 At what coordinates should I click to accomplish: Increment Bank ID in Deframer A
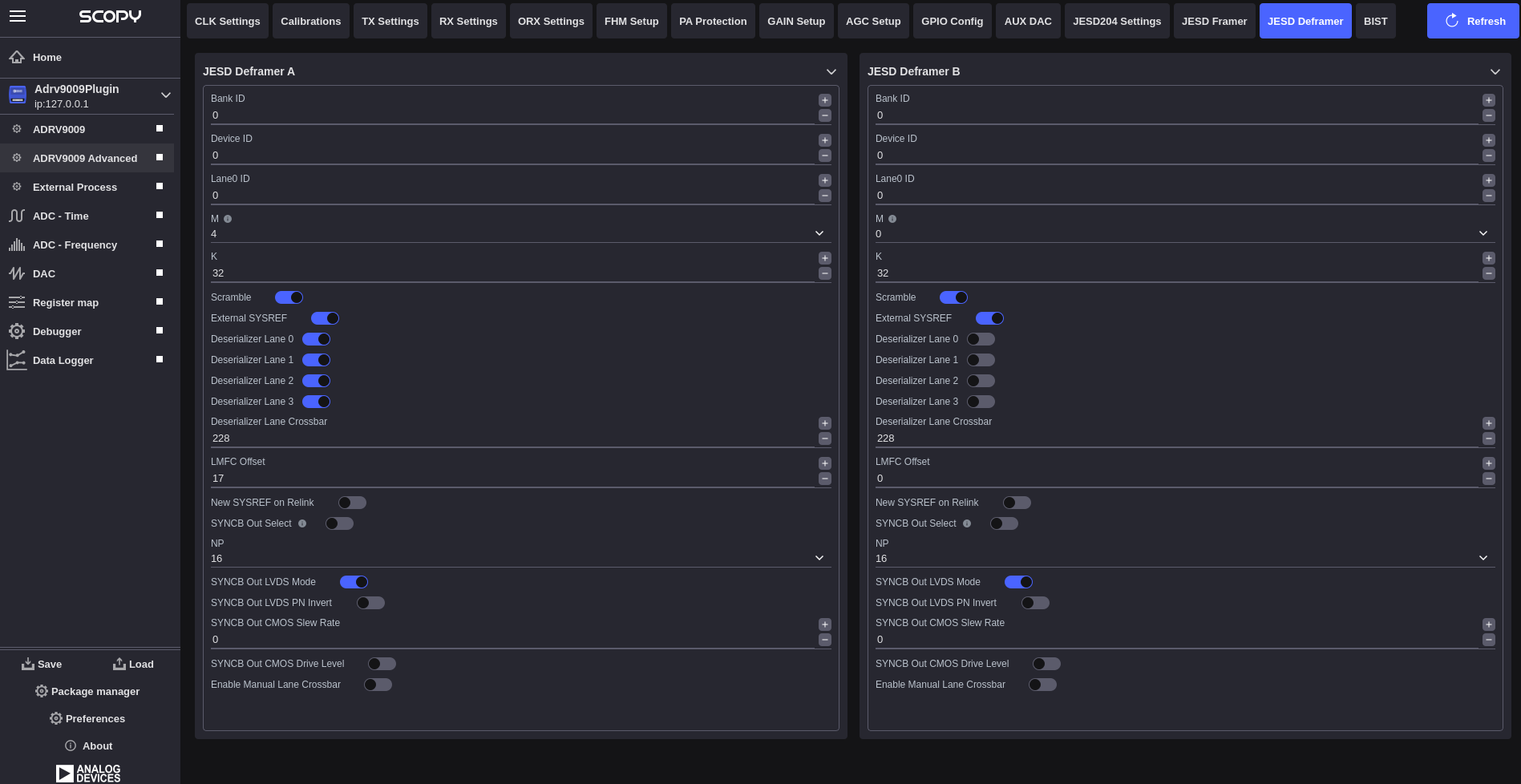click(x=825, y=100)
